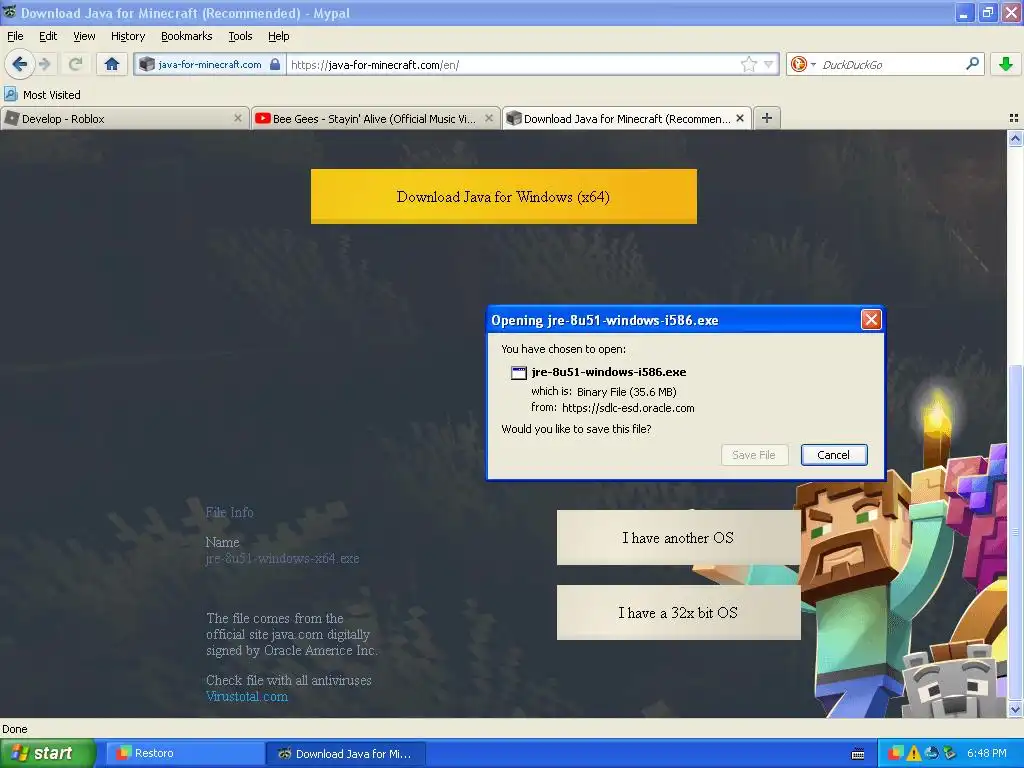
Task: Go back with the back arrow button
Action: click(19, 64)
